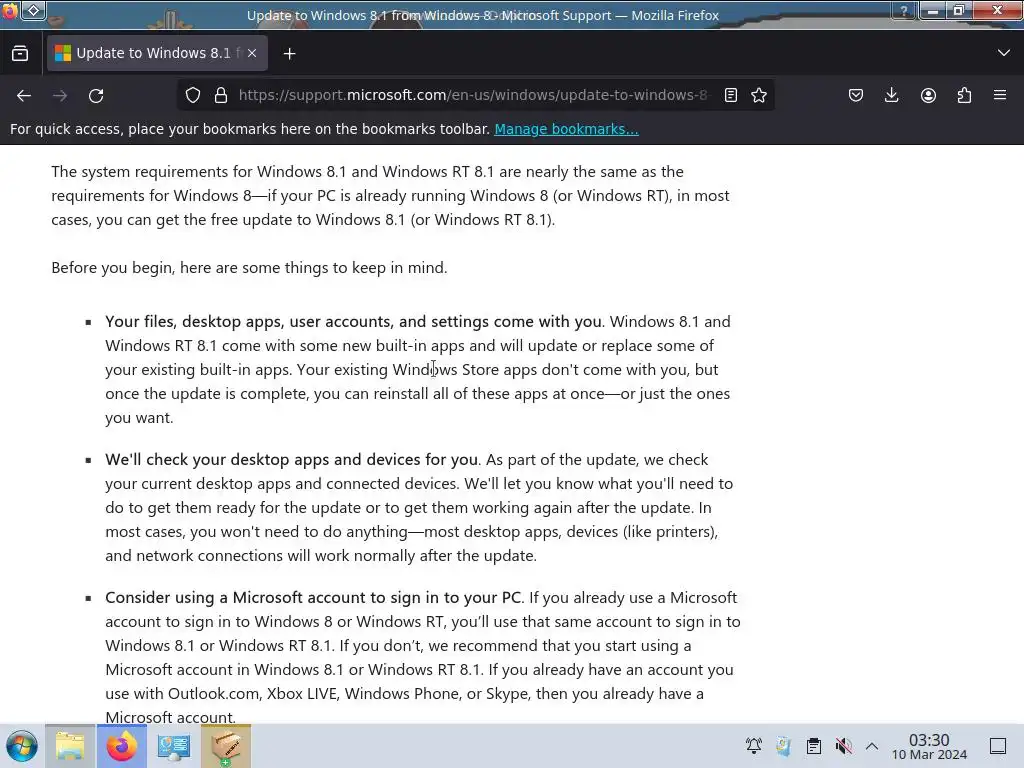This screenshot has height=768, width=1024.
Task: Open the Downloads panel
Action: [891, 95]
